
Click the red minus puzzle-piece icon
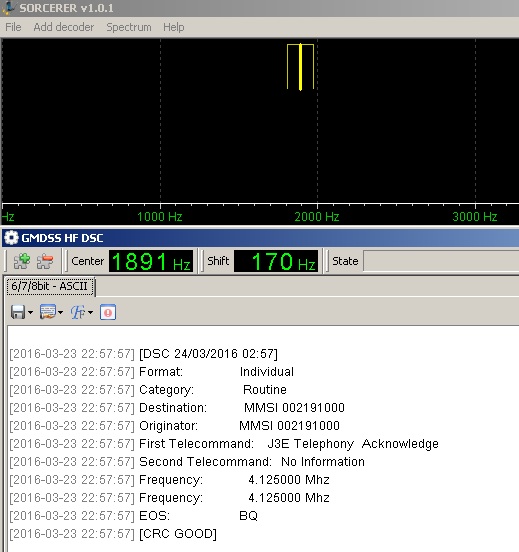(45, 261)
